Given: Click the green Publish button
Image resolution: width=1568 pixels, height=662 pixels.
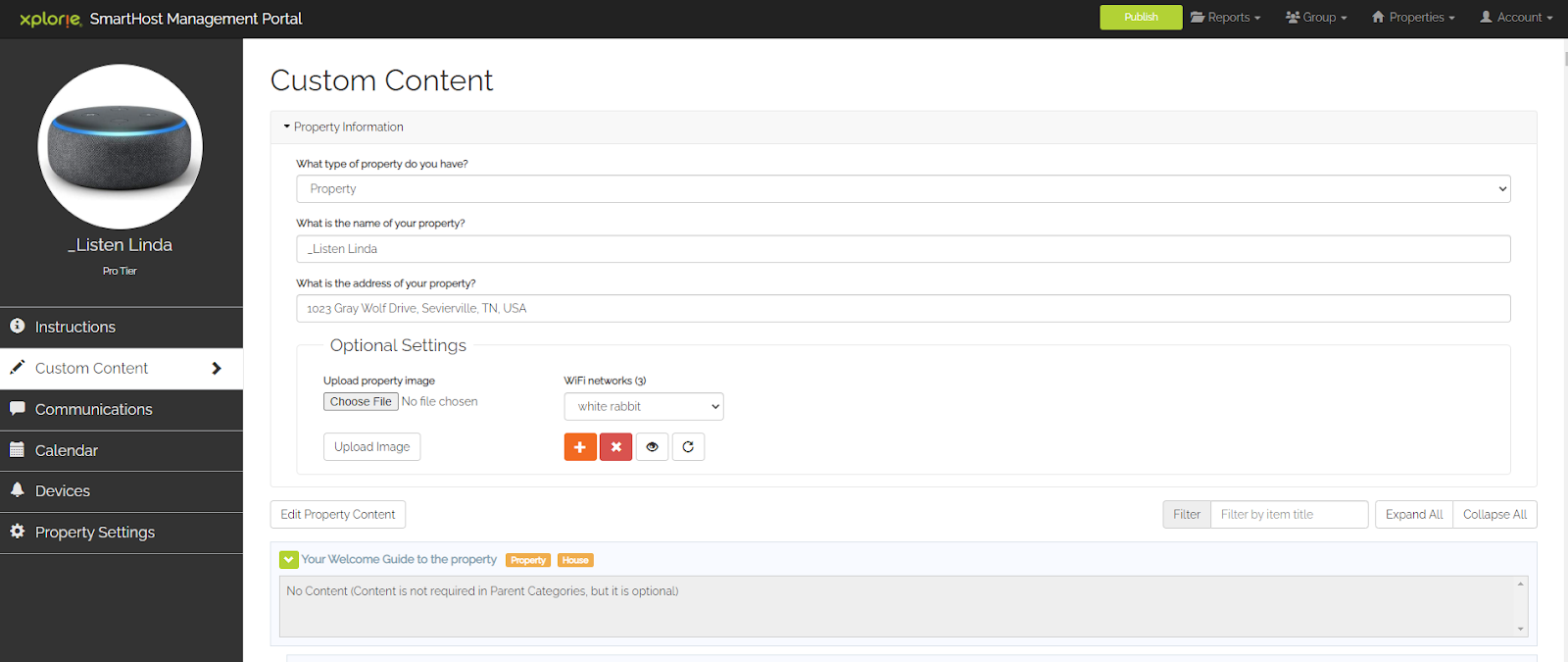Looking at the screenshot, I should 1141,18.
